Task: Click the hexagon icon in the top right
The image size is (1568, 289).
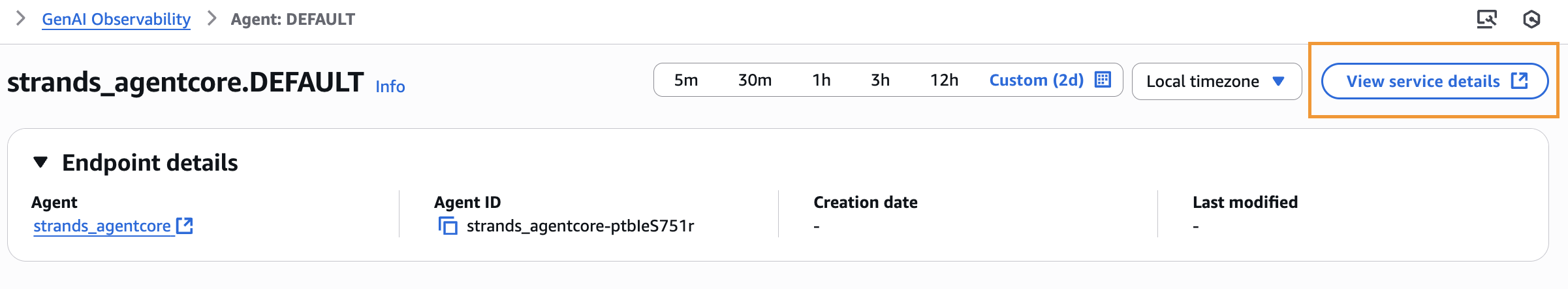Action: click(x=1531, y=19)
